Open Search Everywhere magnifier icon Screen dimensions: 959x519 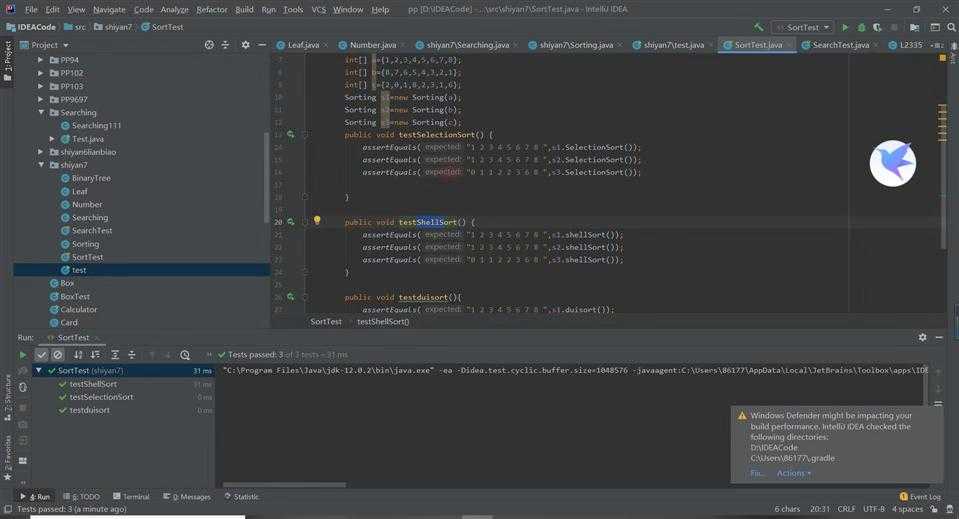[952, 27]
